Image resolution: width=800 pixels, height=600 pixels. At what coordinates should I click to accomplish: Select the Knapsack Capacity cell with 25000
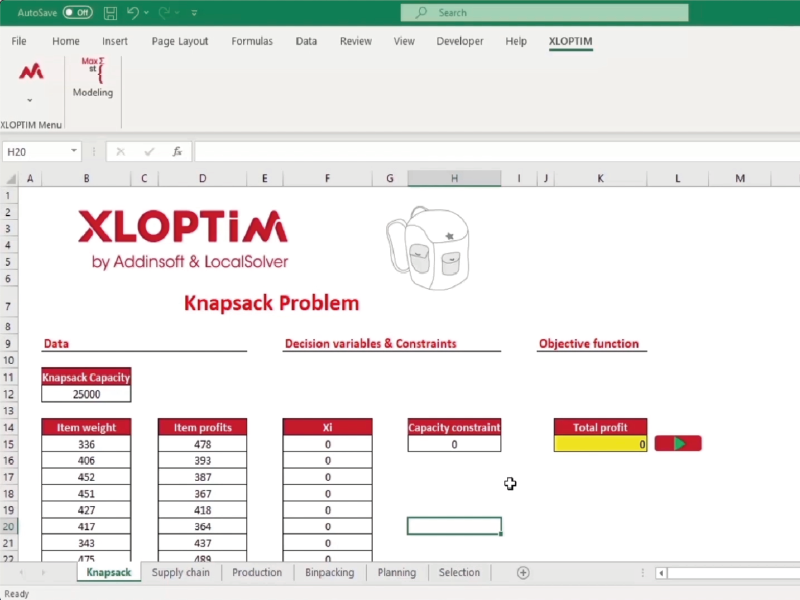(x=86, y=394)
